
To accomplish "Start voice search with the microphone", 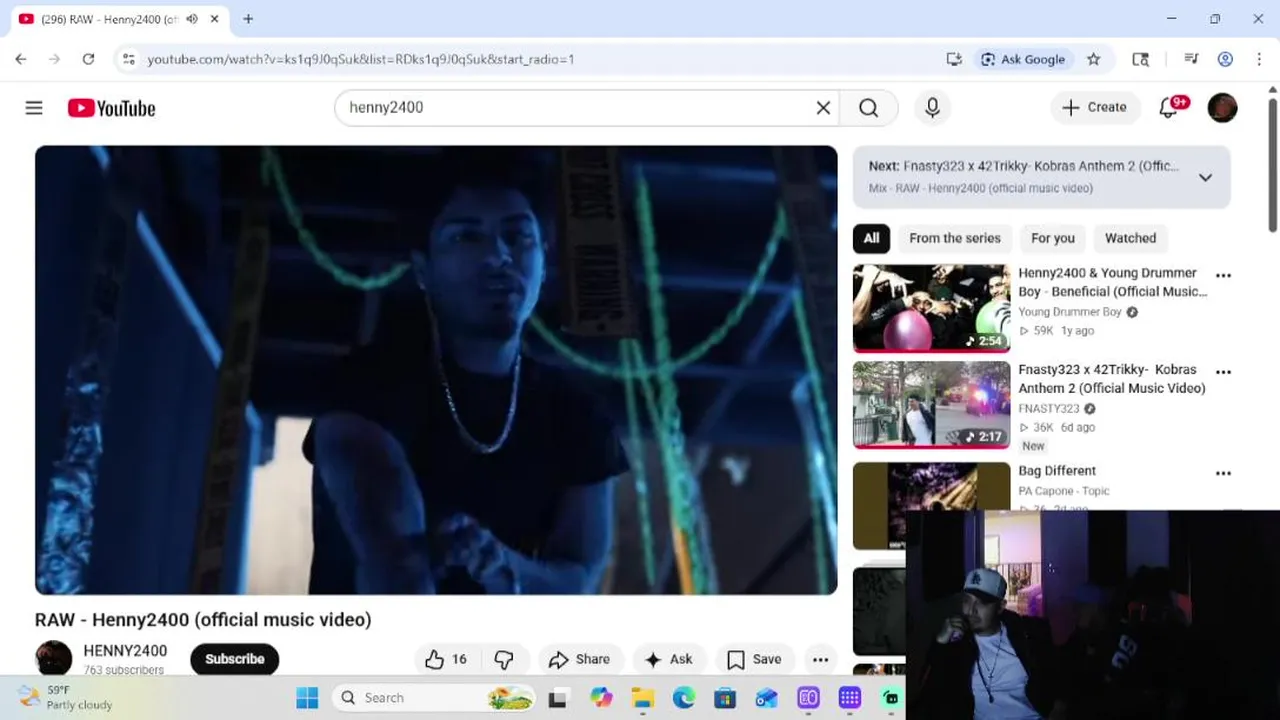I will click(932, 107).
